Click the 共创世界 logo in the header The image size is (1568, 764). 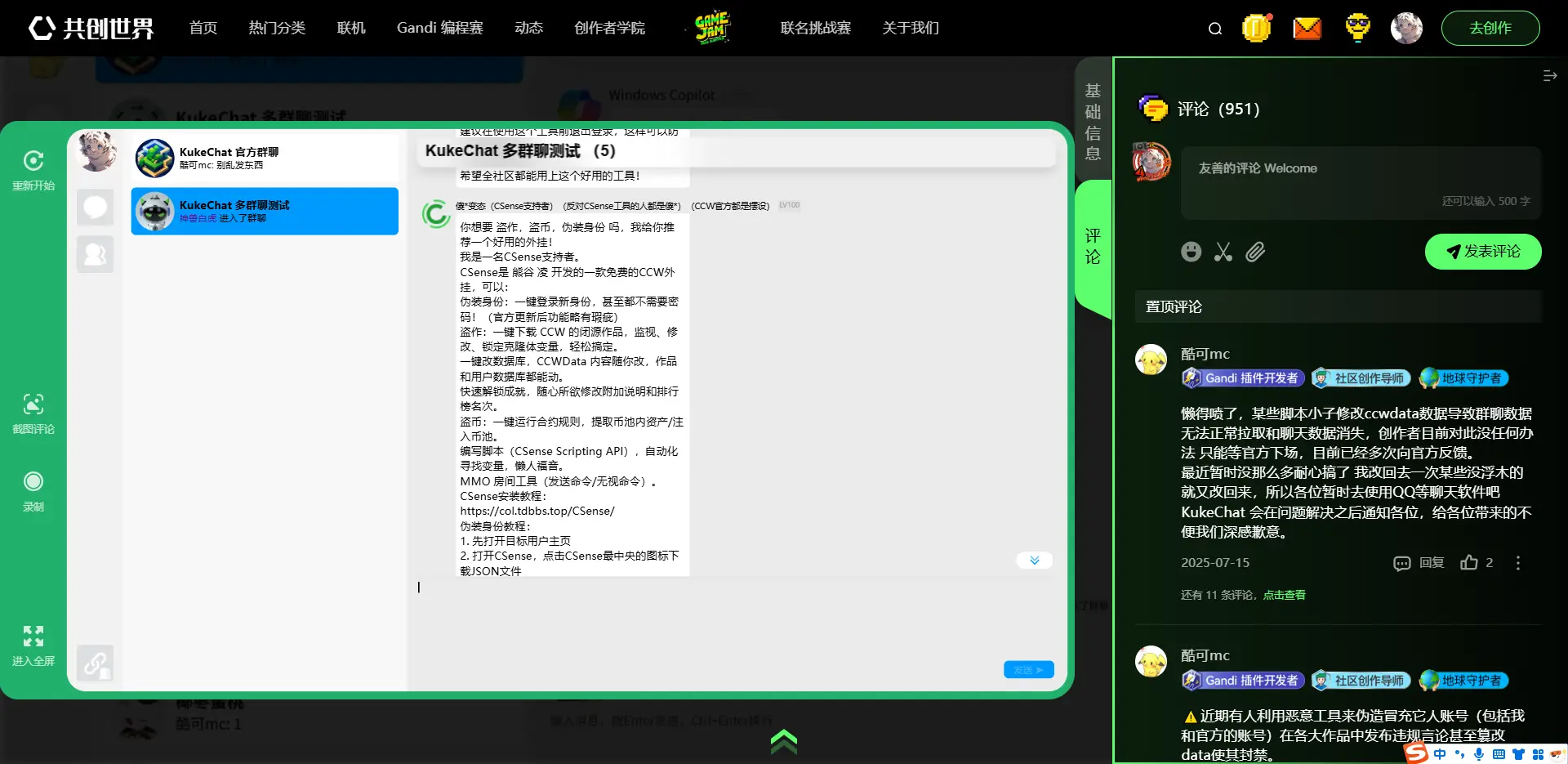tap(91, 28)
